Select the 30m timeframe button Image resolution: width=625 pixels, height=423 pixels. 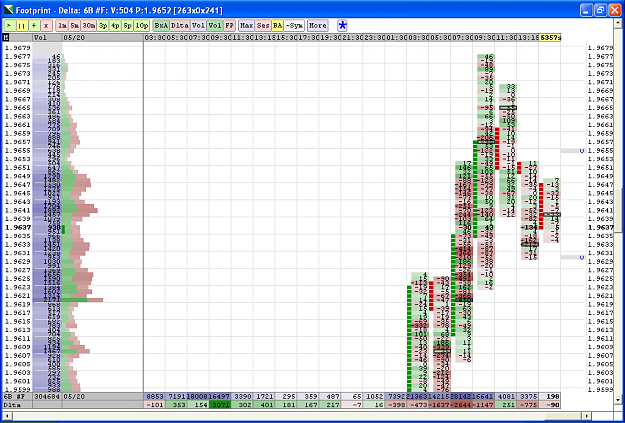(x=88, y=26)
